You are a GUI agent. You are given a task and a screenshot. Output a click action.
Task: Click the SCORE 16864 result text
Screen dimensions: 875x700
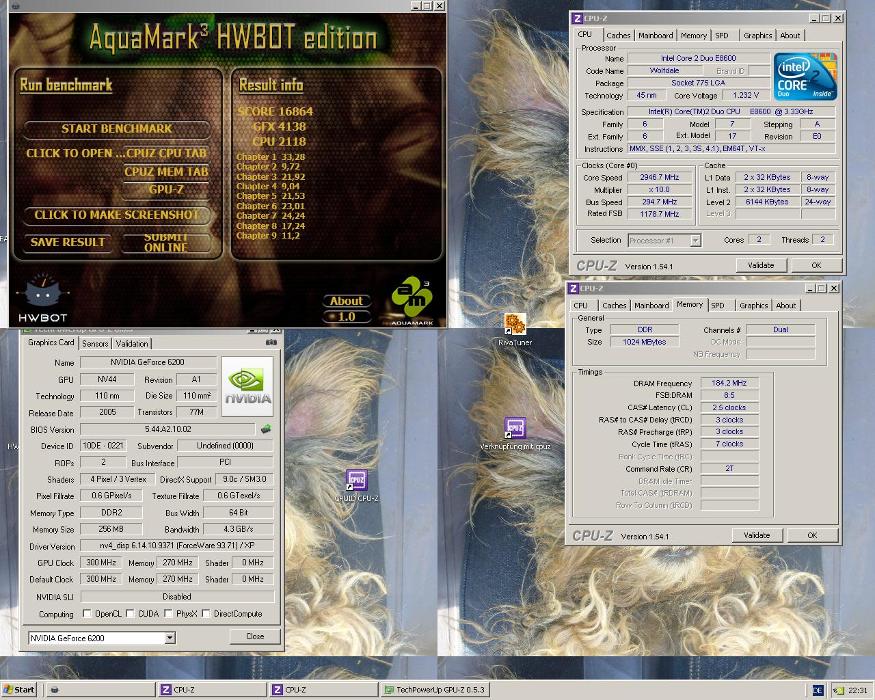[x=275, y=112]
